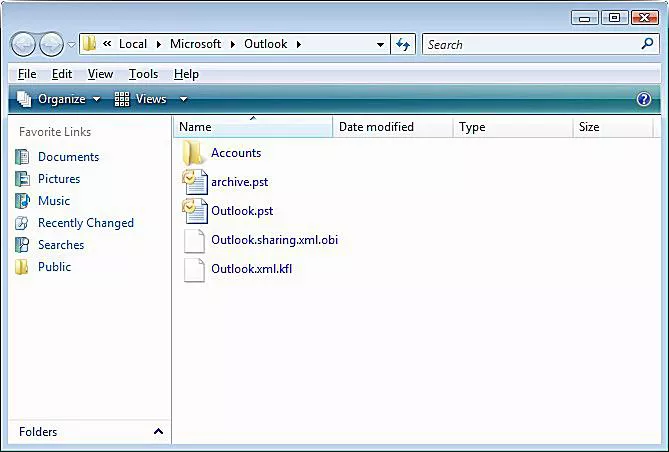Click the Outlook.pst file name
This screenshot has height=452, width=669.
pos(242,211)
